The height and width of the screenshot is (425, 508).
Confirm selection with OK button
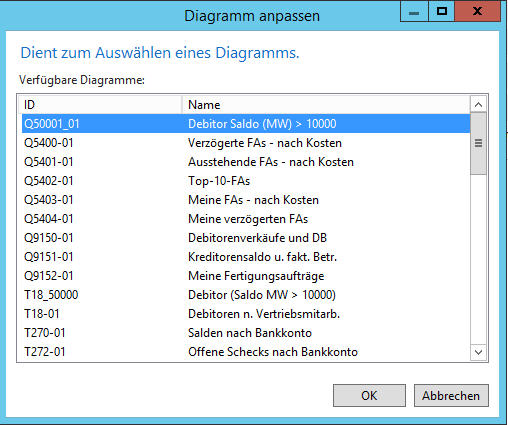369,395
